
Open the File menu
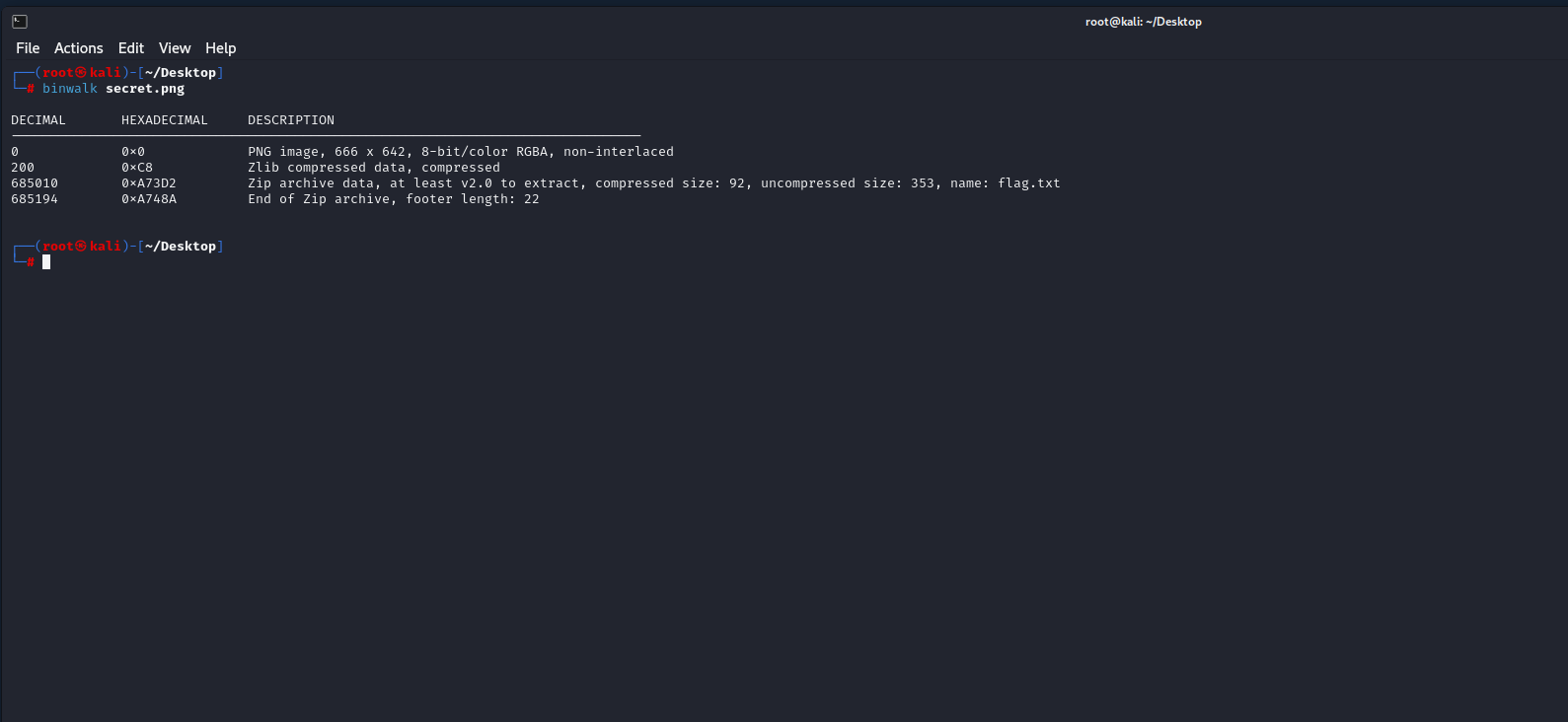28,48
